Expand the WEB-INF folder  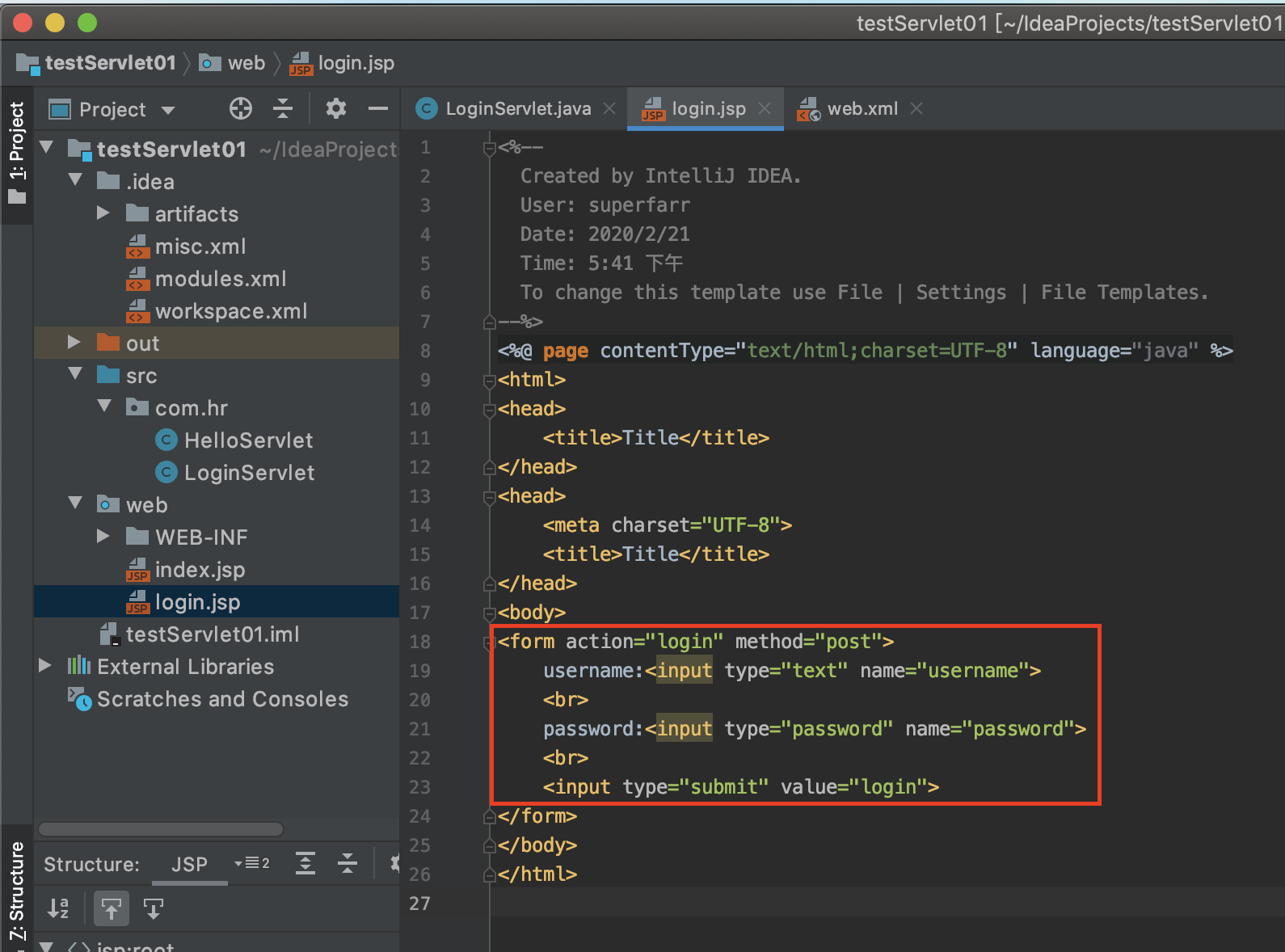pos(103,536)
